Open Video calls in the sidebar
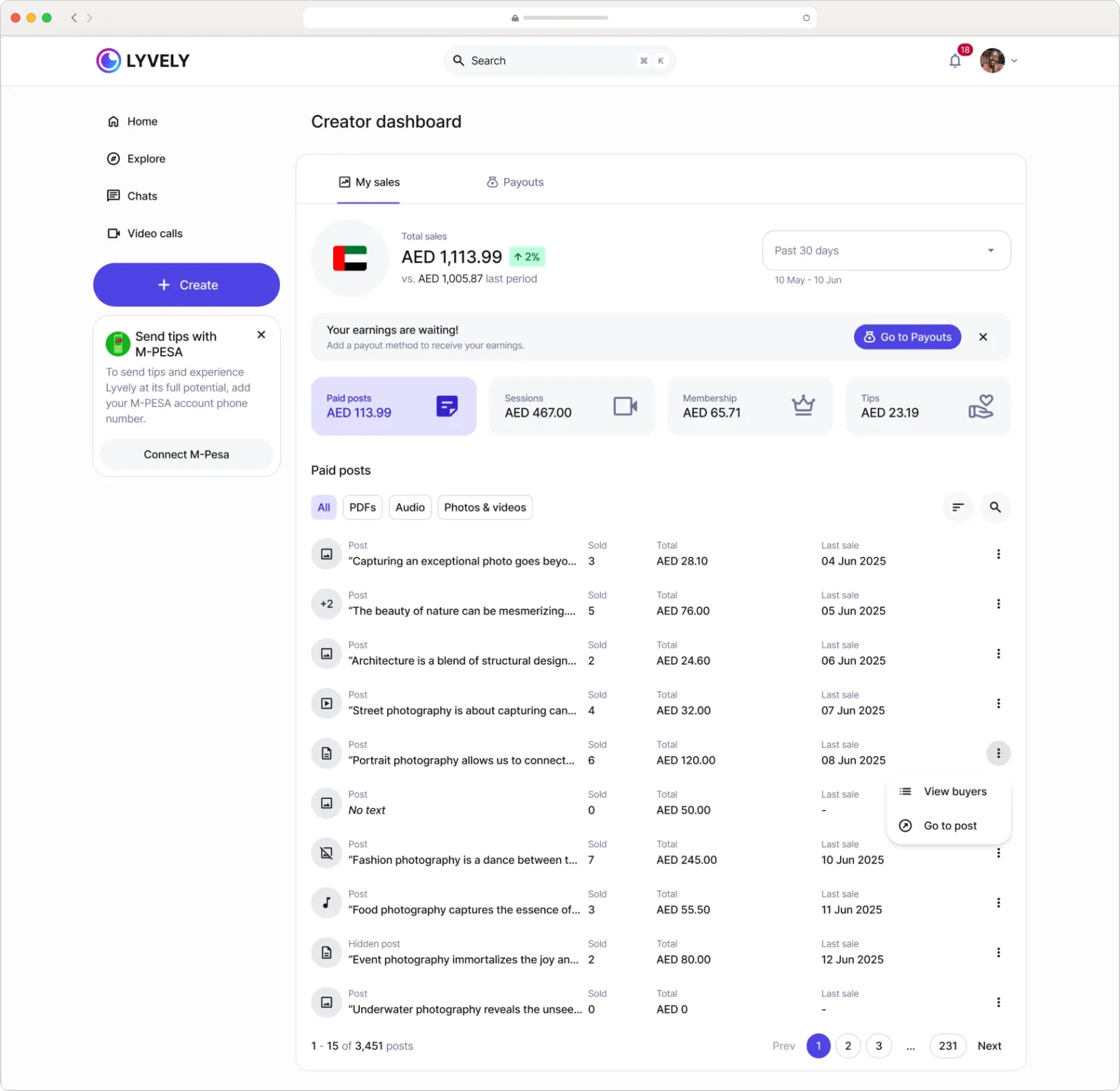The width and height of the screenshot is (1120, 1091). (x=145, y=233)
